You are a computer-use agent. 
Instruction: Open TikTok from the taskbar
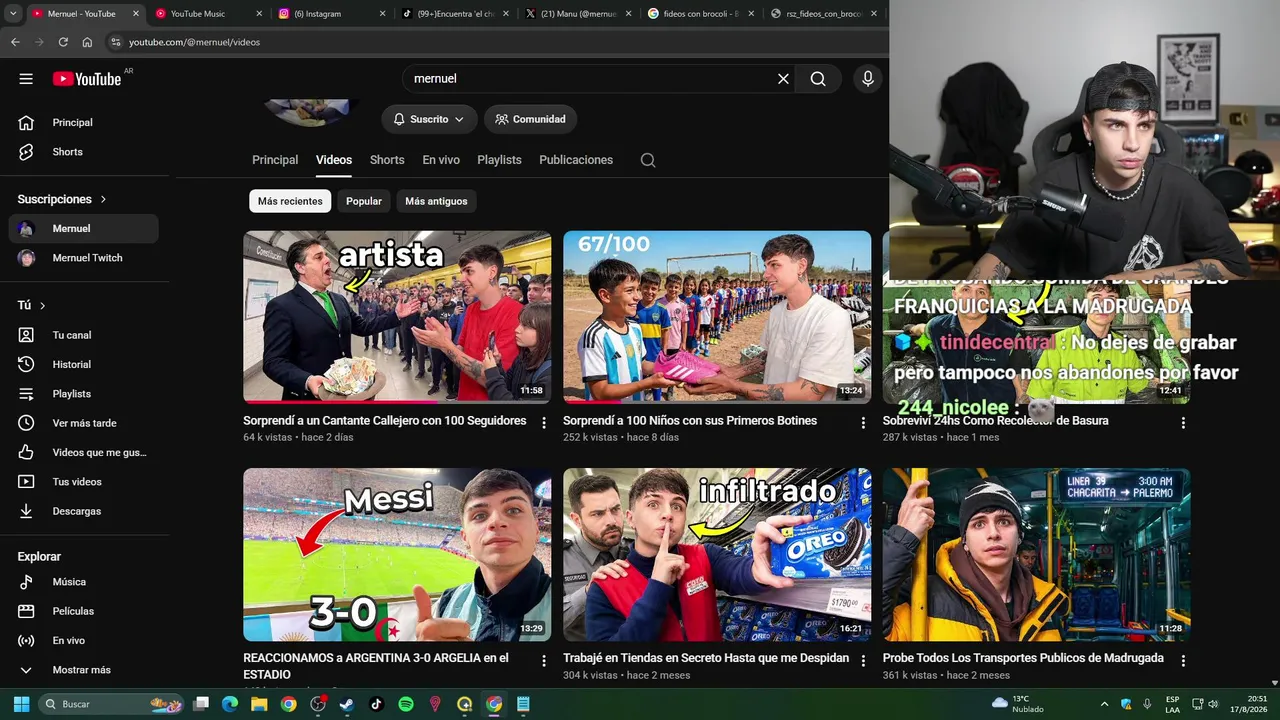(x=377, y=704)
